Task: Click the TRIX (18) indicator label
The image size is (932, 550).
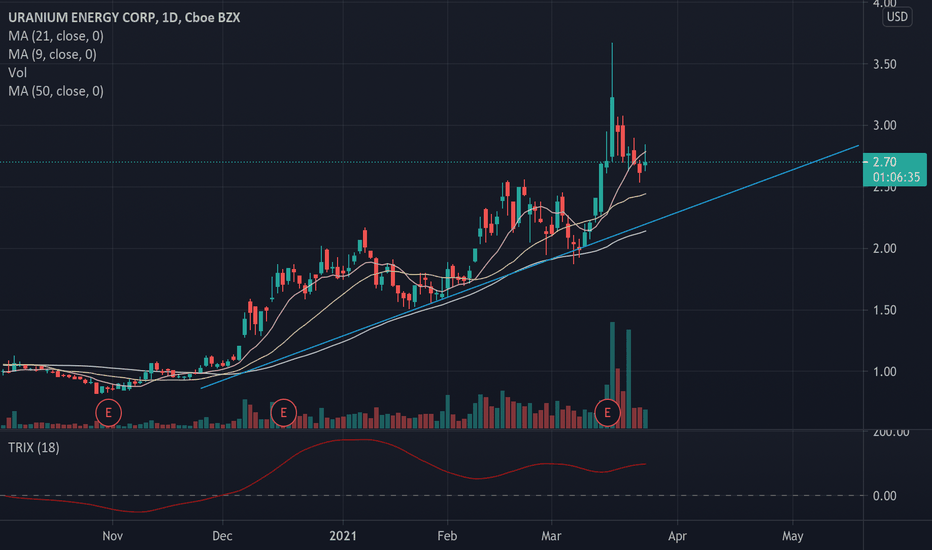Action: point(34,448)
